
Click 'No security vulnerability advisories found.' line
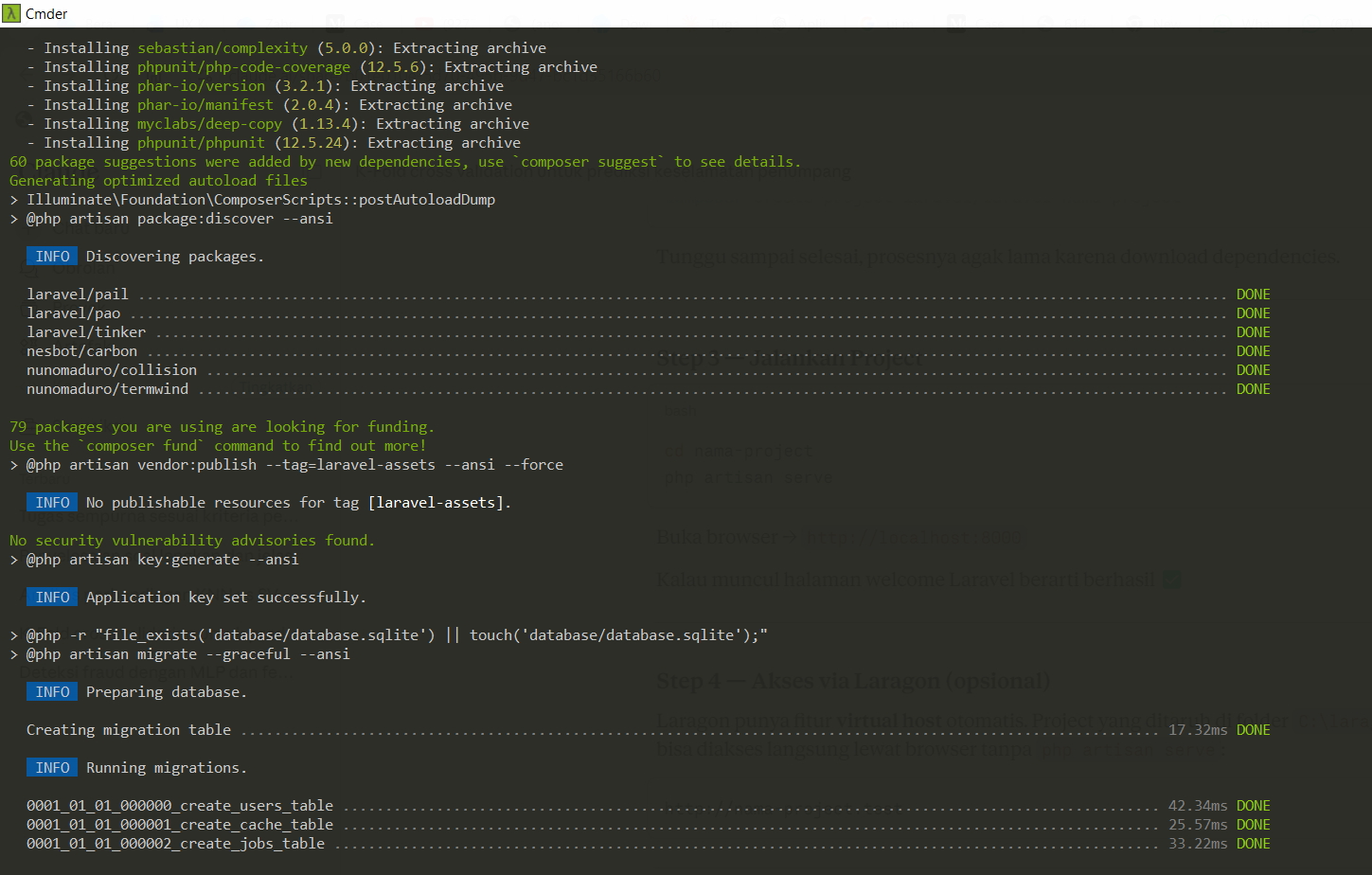[192, 541]
